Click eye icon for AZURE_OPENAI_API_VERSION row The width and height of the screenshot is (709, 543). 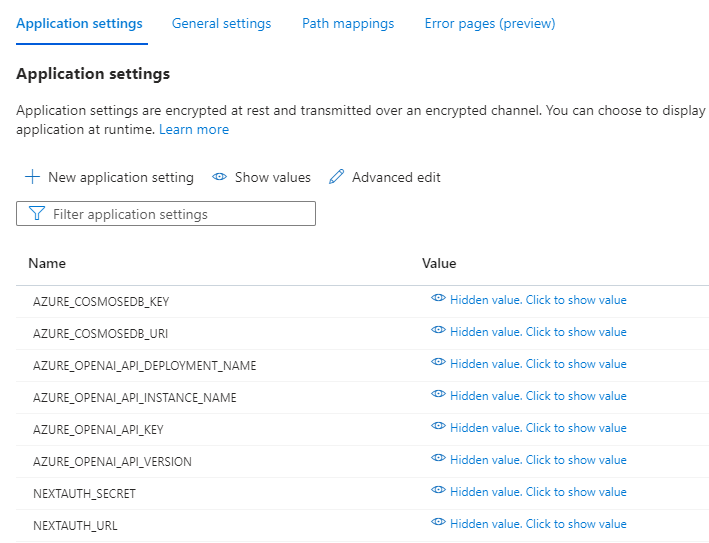click(x=438, y=458)
